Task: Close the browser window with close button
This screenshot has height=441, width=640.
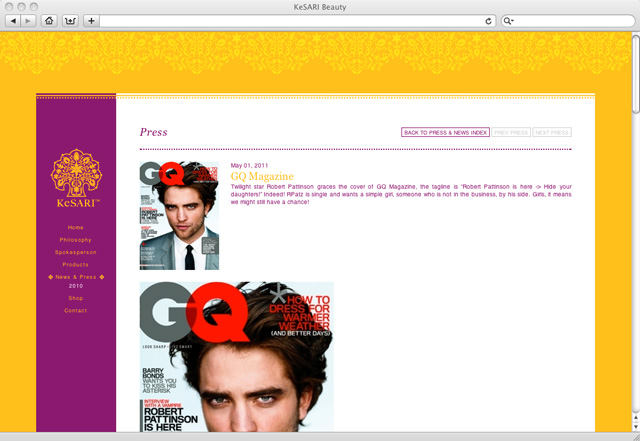Action: 9,7
